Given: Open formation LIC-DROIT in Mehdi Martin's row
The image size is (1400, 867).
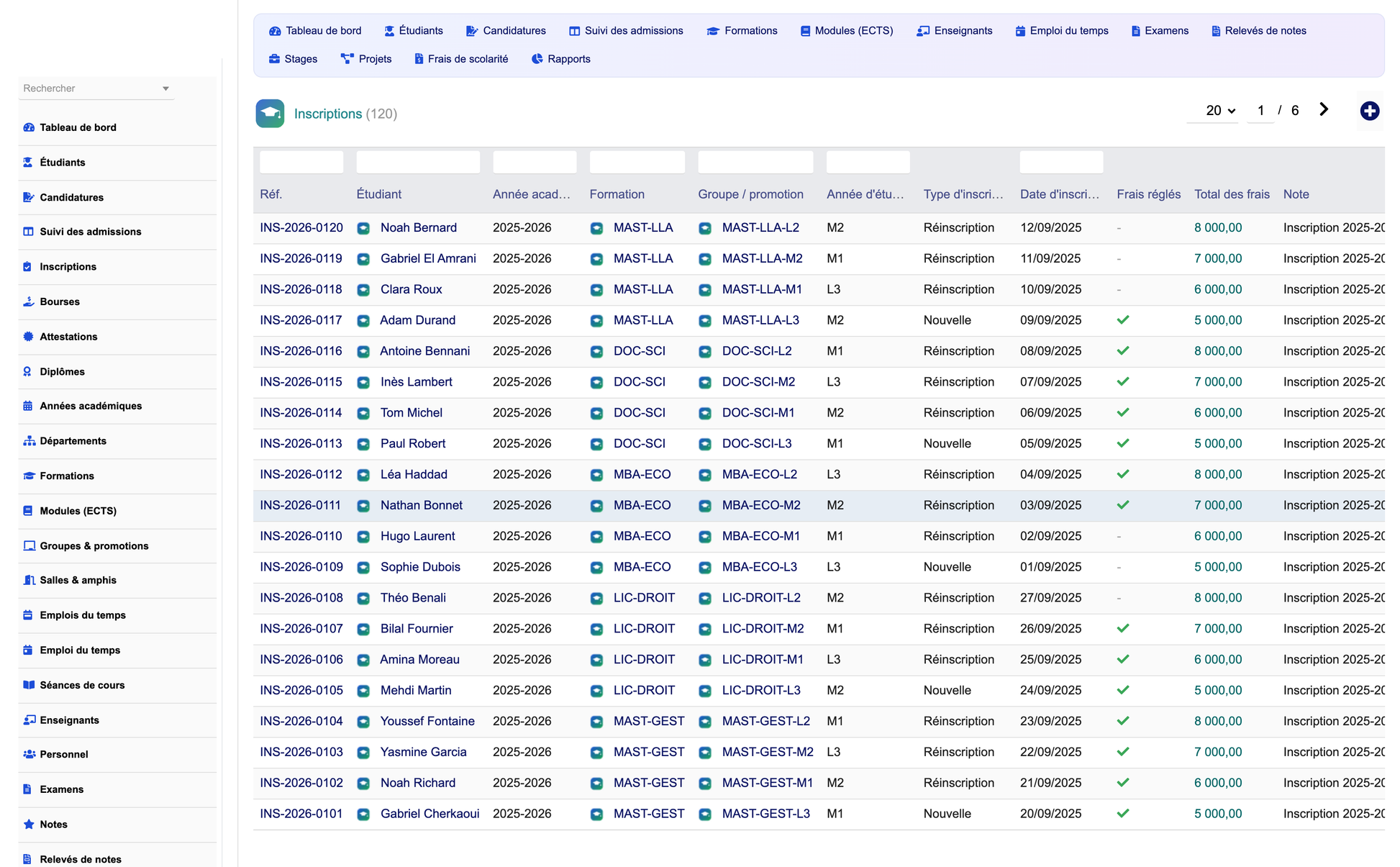Looking at the screenshot, I should 644,691.
